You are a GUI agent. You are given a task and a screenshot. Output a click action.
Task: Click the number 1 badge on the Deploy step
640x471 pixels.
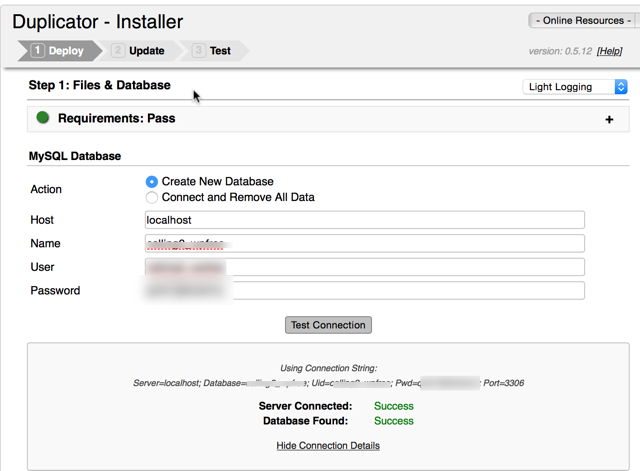click(38, 50)
